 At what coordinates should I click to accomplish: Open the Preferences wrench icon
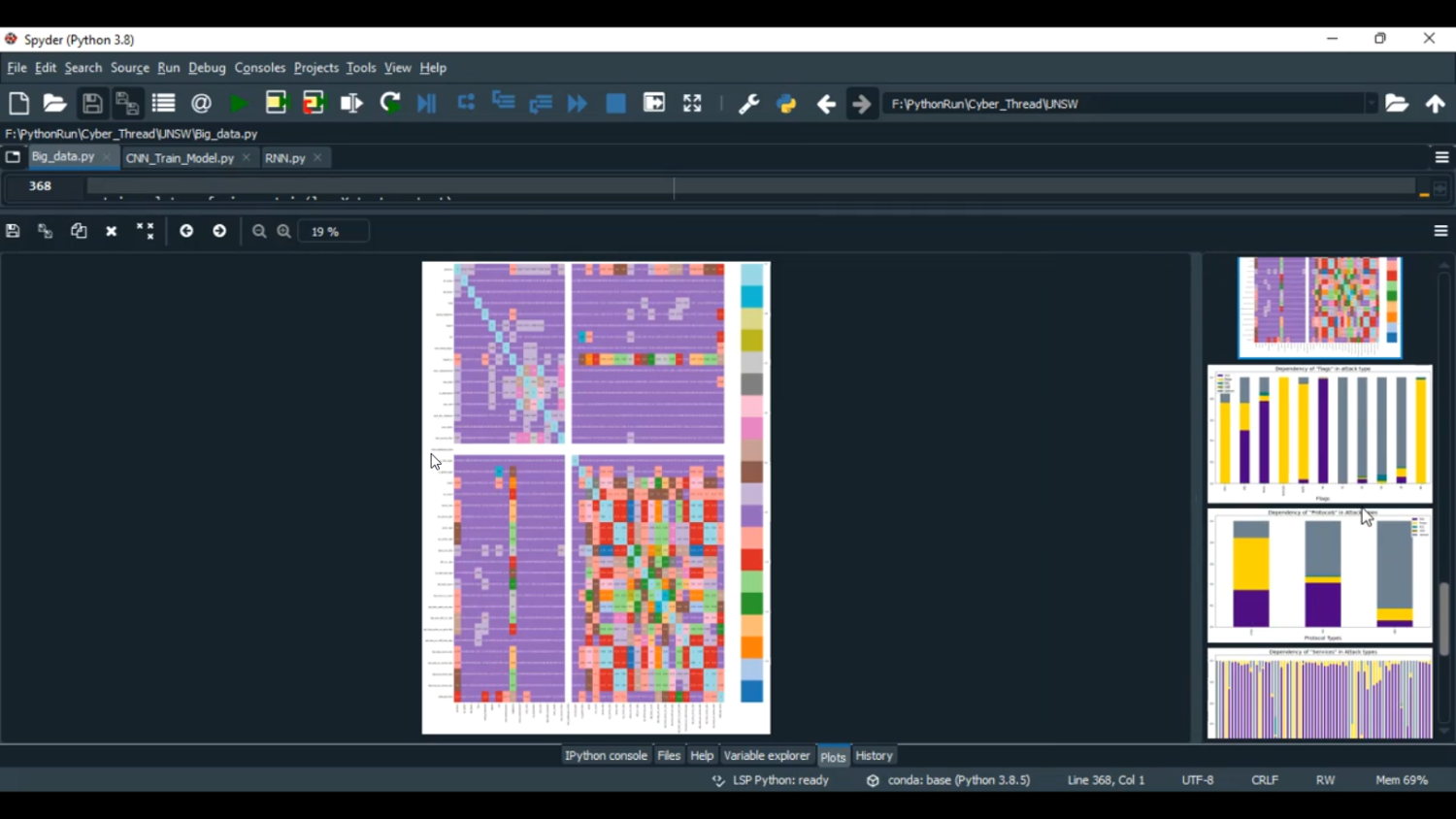pos(748,104)
